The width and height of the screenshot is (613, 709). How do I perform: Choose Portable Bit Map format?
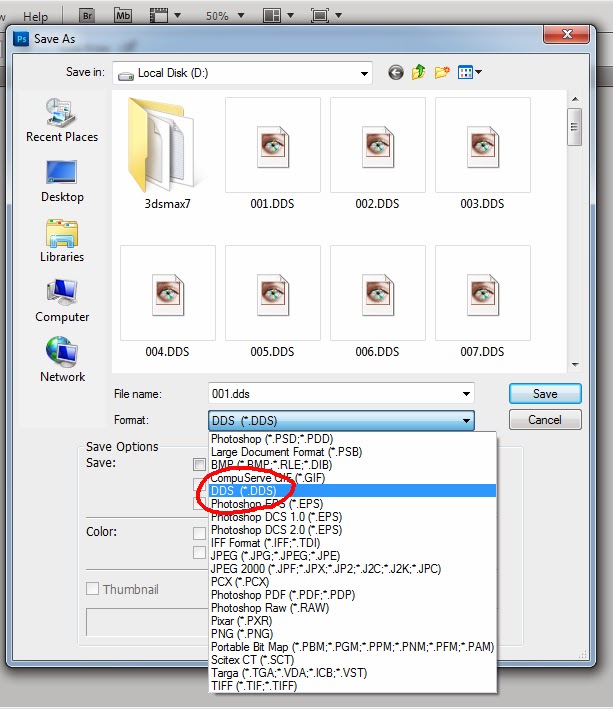[352, 647]
